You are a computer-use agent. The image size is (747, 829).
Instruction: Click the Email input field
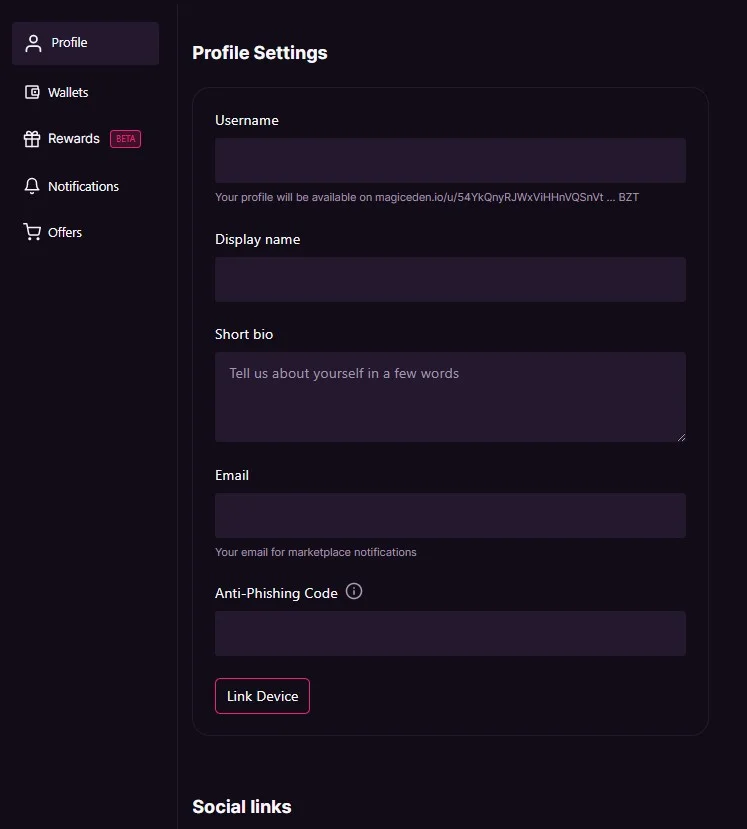pos(450,515)
